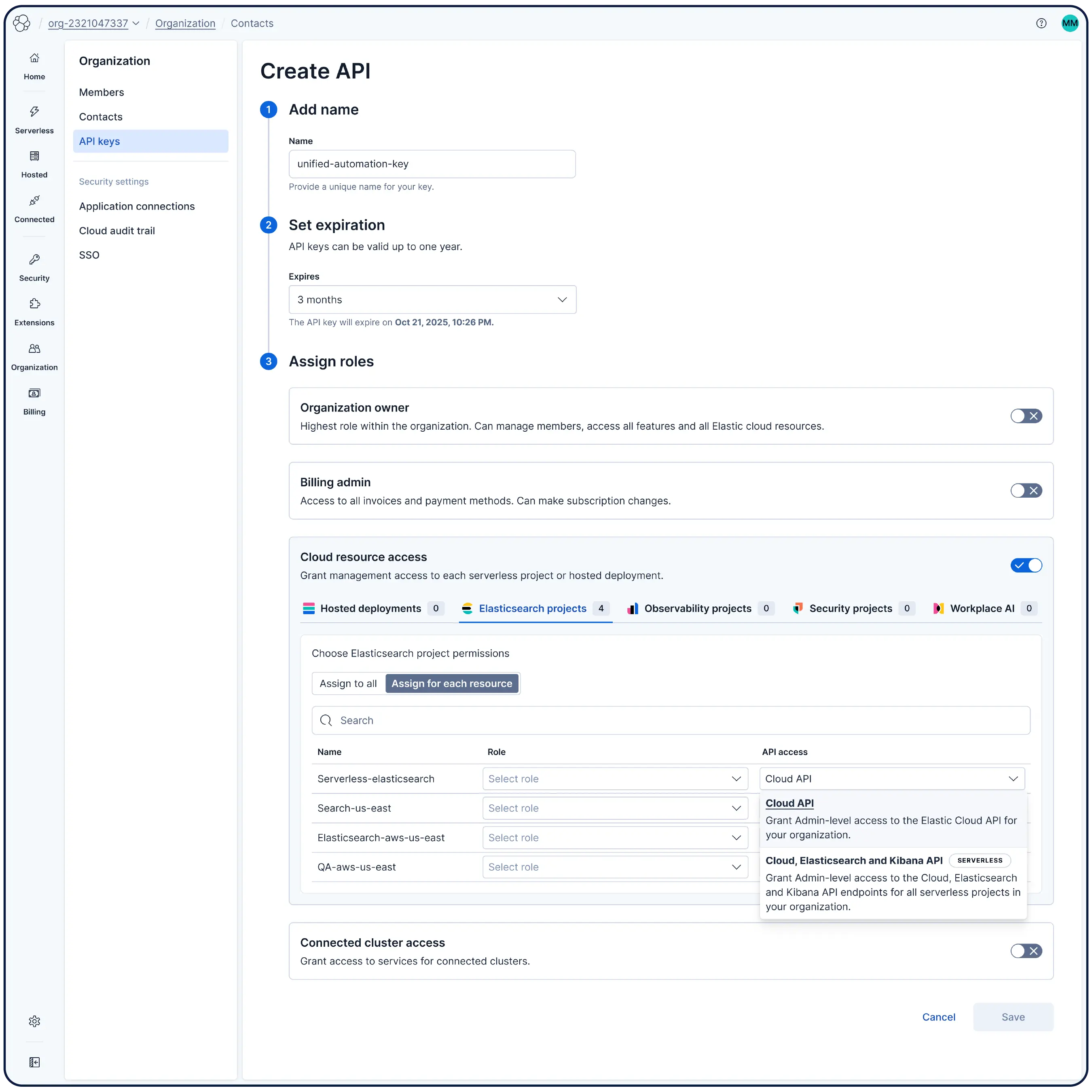The height and width of the screenshot is (1092, 1092).
Task: Open role dropdown for Search-us-east
Action: (x=615, y=808)
